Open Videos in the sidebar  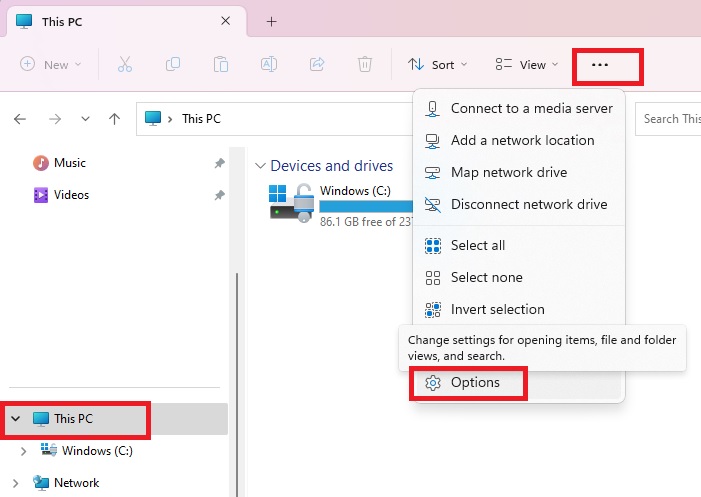61,195
